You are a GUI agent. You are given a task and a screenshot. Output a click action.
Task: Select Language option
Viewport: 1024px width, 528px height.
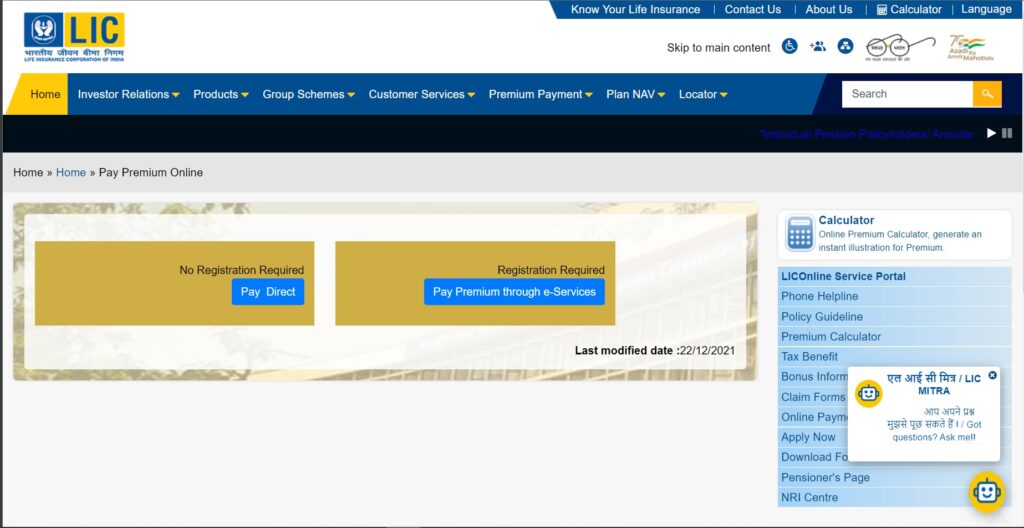click(x=986, y=9)
